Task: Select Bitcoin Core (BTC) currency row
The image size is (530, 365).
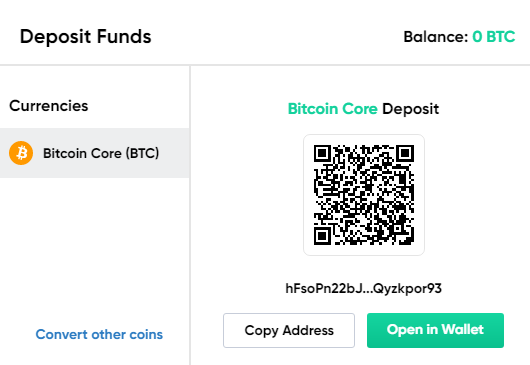Action: [x=95, y=153]
